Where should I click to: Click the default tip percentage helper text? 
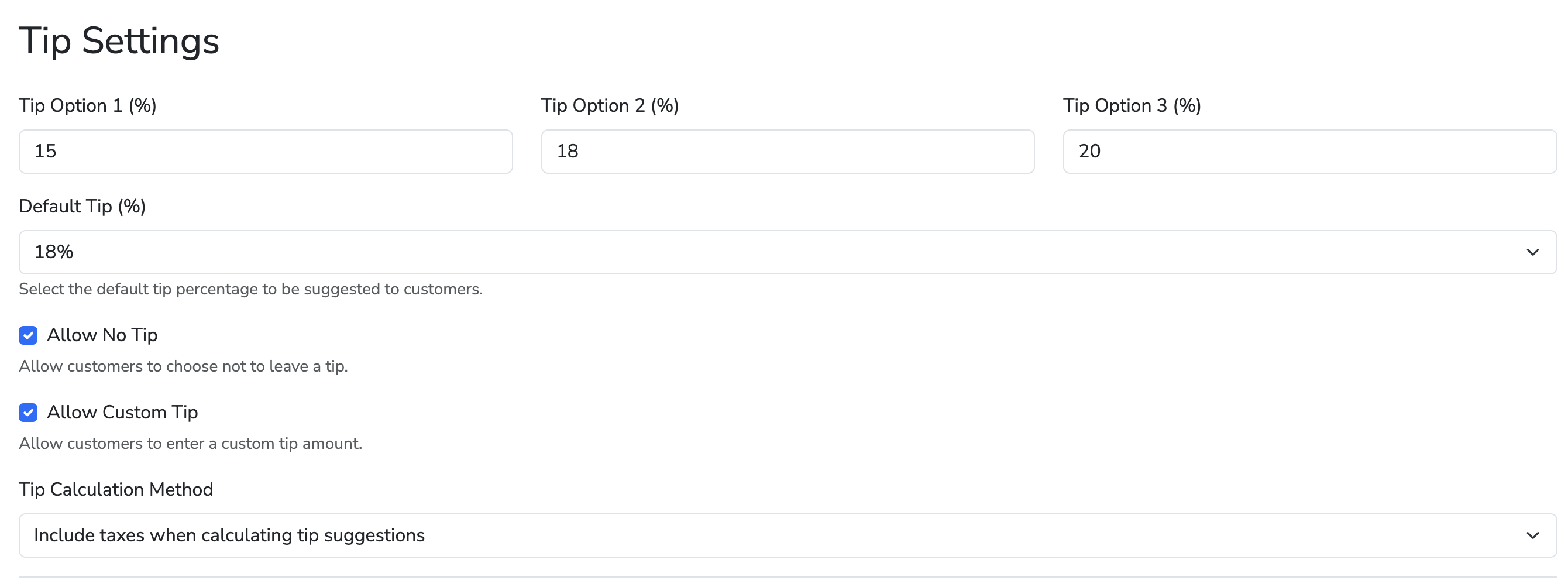pyautogui.click(x=250, y=289)
